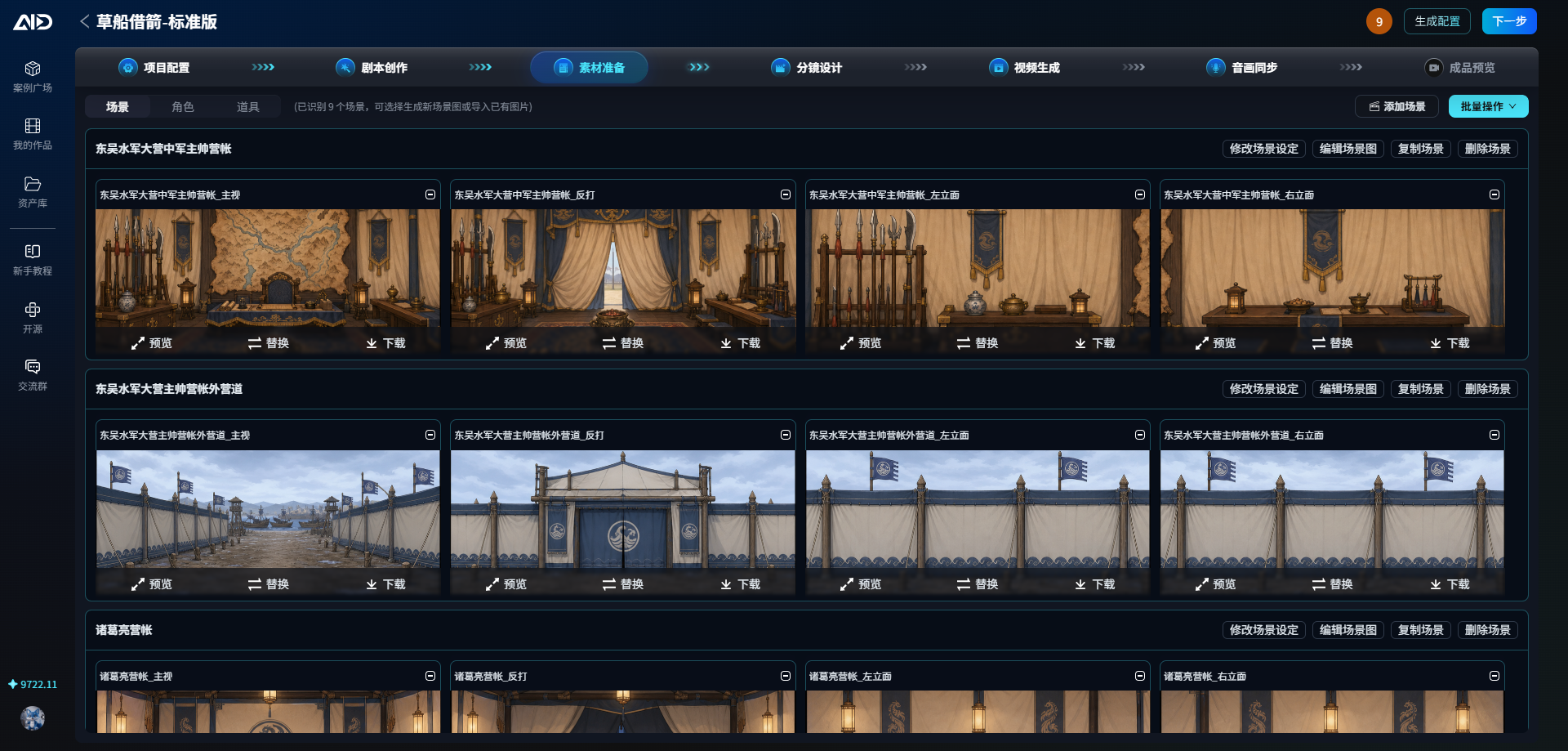Toggle minus icon on 东吴水军大营中军主帅营帐_右立面 card

coord(1494,194)
